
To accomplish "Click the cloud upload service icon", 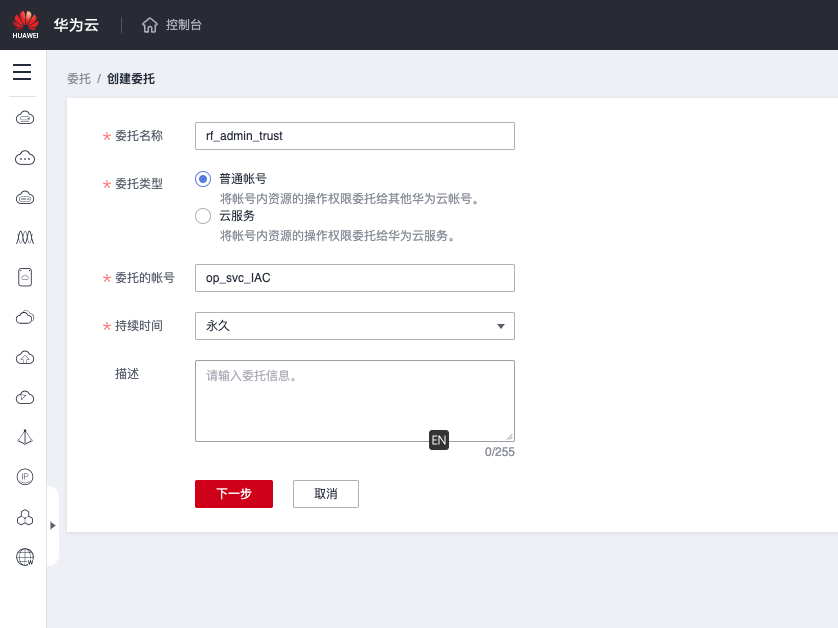I will click(x=22, y=357).
